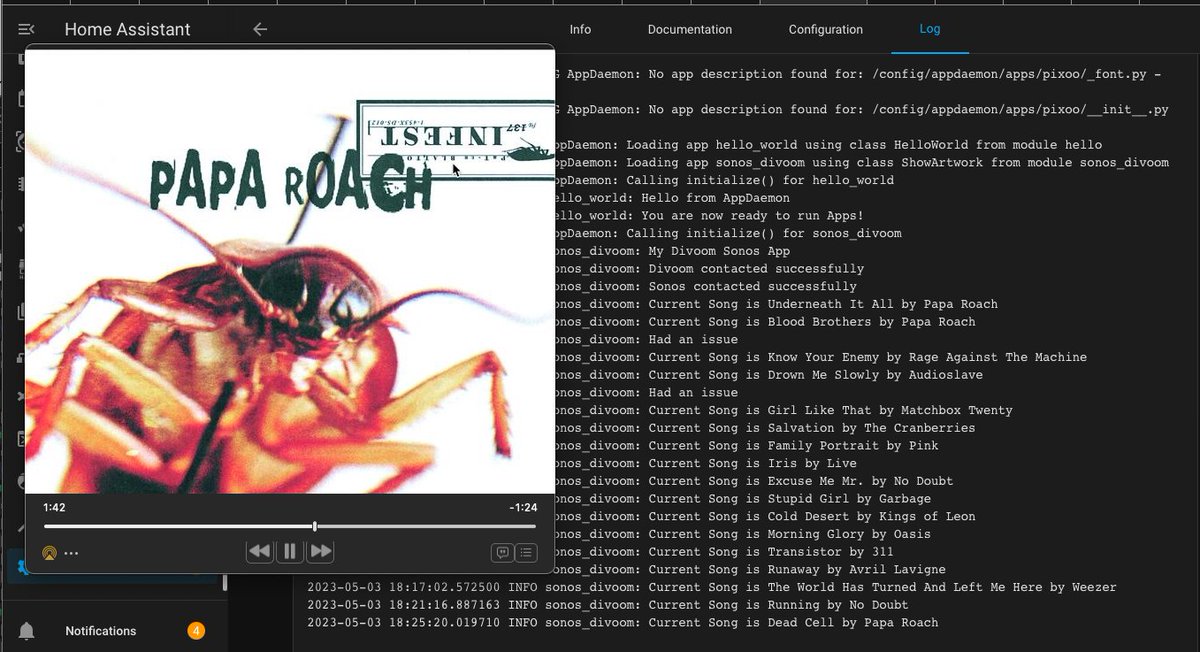Open the three-dots more options in mini player
This screenshot has height=652, width=1200.
tap(71, 553)
